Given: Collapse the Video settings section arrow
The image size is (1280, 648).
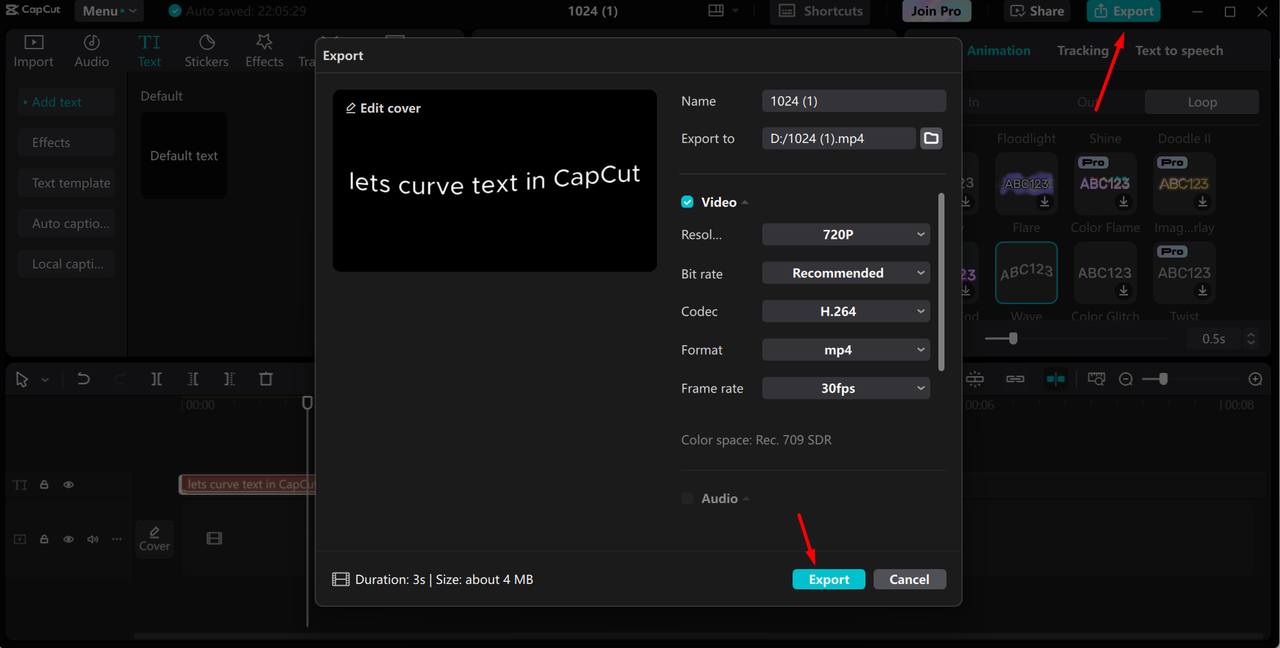Looking at the screenshot, I should pyautogui.click(x=745, y=203).
